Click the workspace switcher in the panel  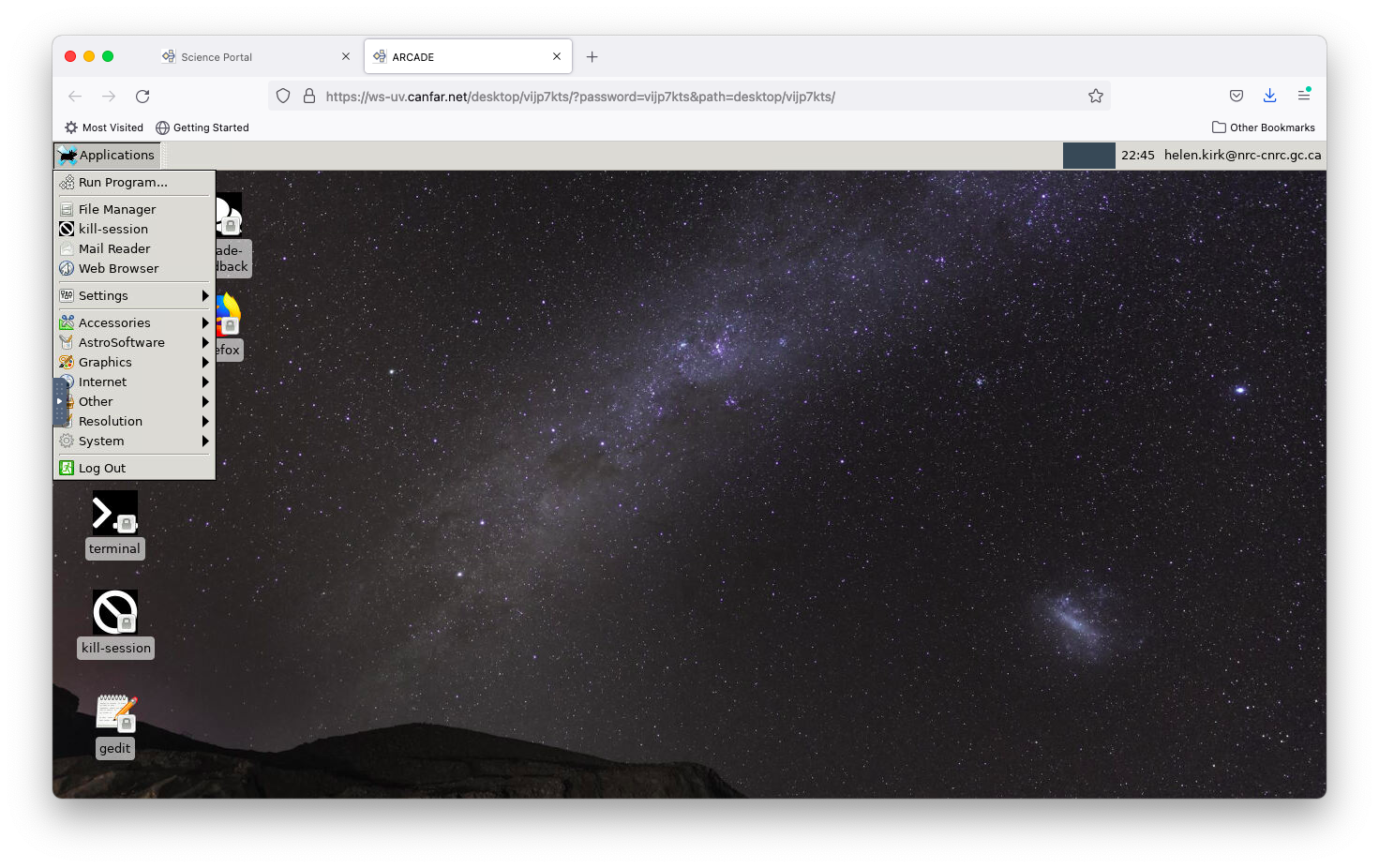[x=1088, y=156]
